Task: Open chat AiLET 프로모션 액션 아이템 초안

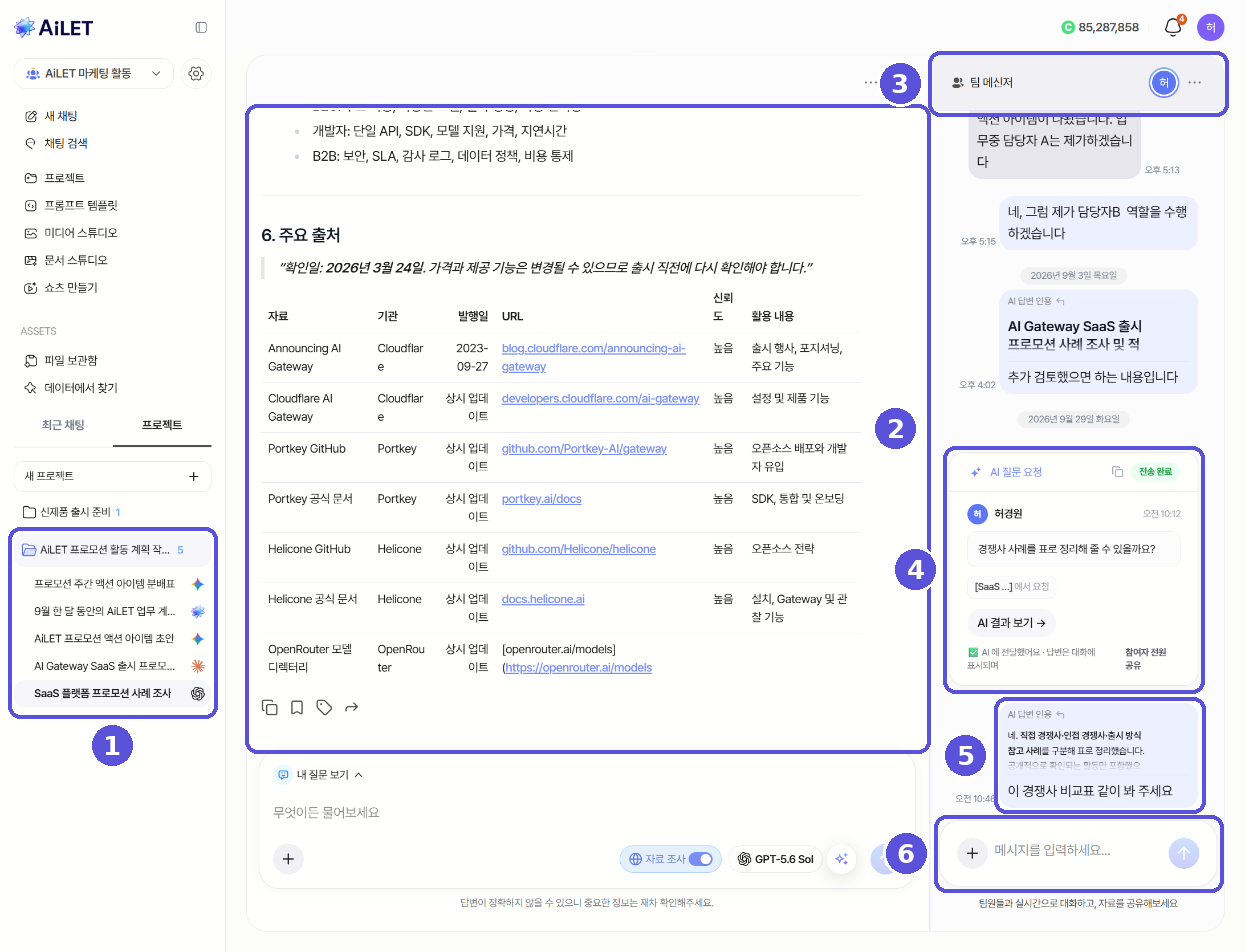Action: (x=113, y=638)
